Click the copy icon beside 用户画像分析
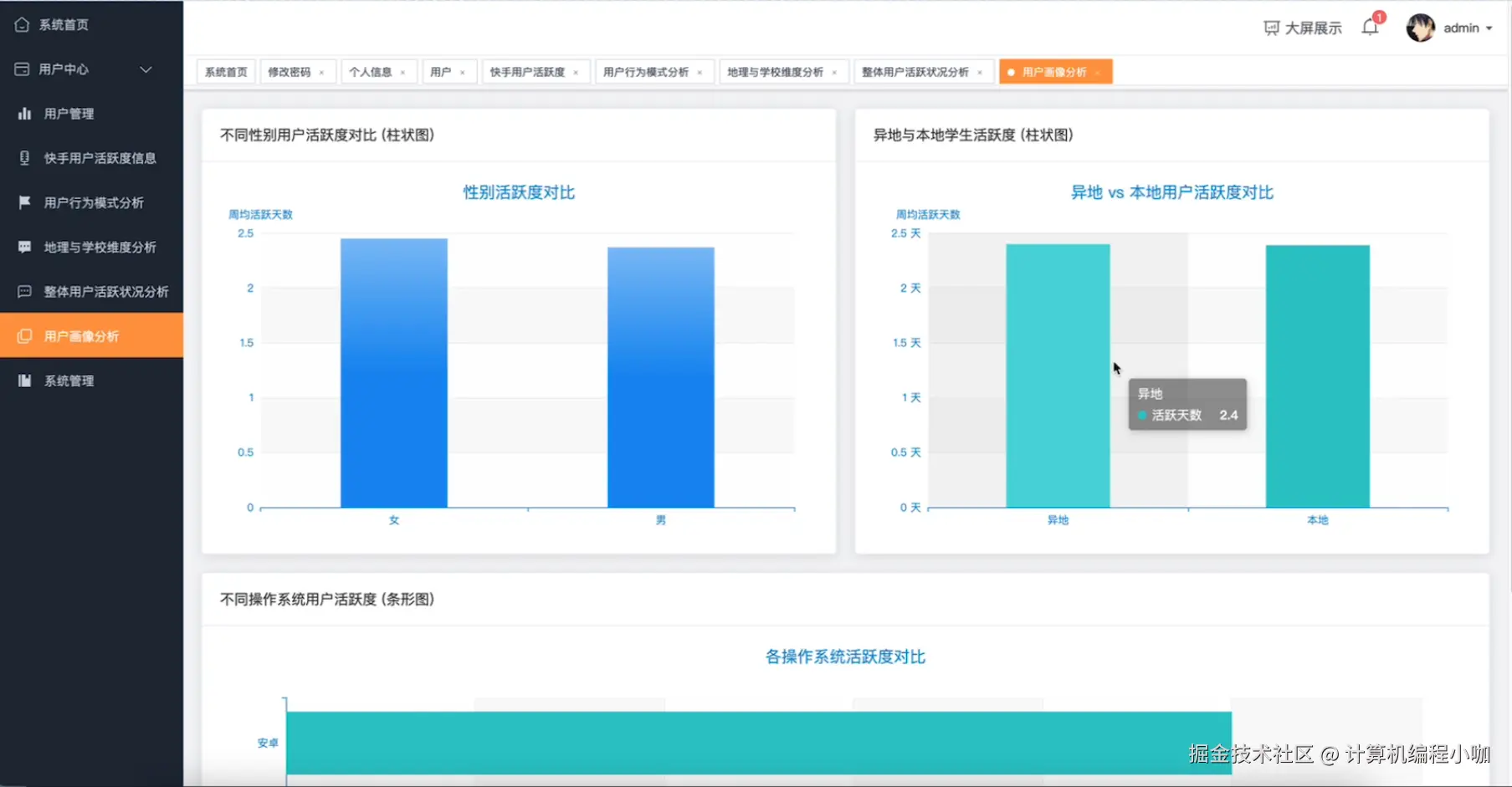 [25, 335]
